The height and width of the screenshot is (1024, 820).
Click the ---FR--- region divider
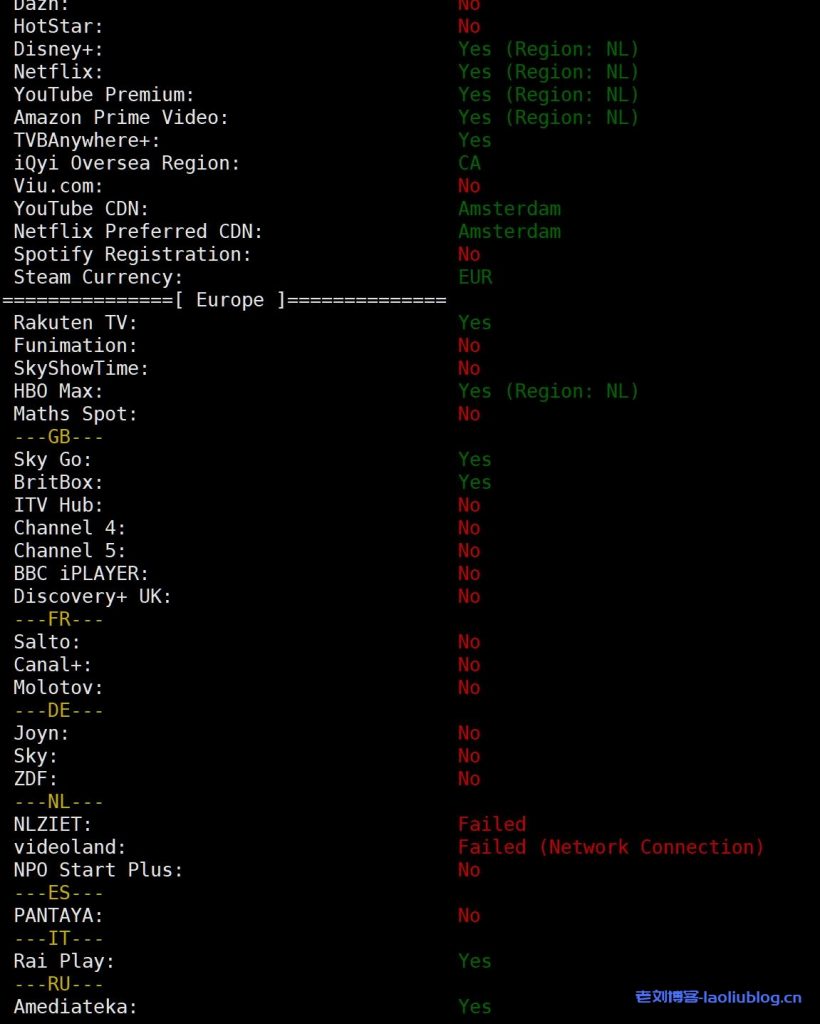point(58,619)
